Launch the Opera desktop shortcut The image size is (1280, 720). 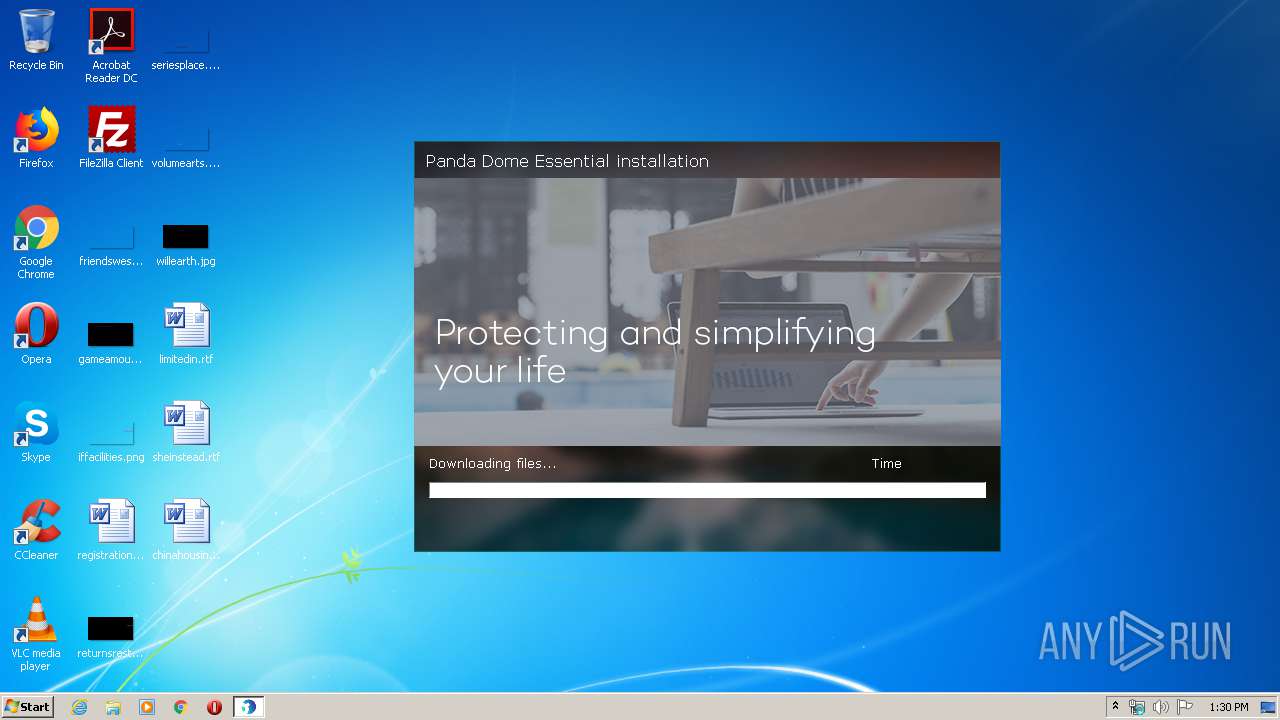[x=36, y=334]
